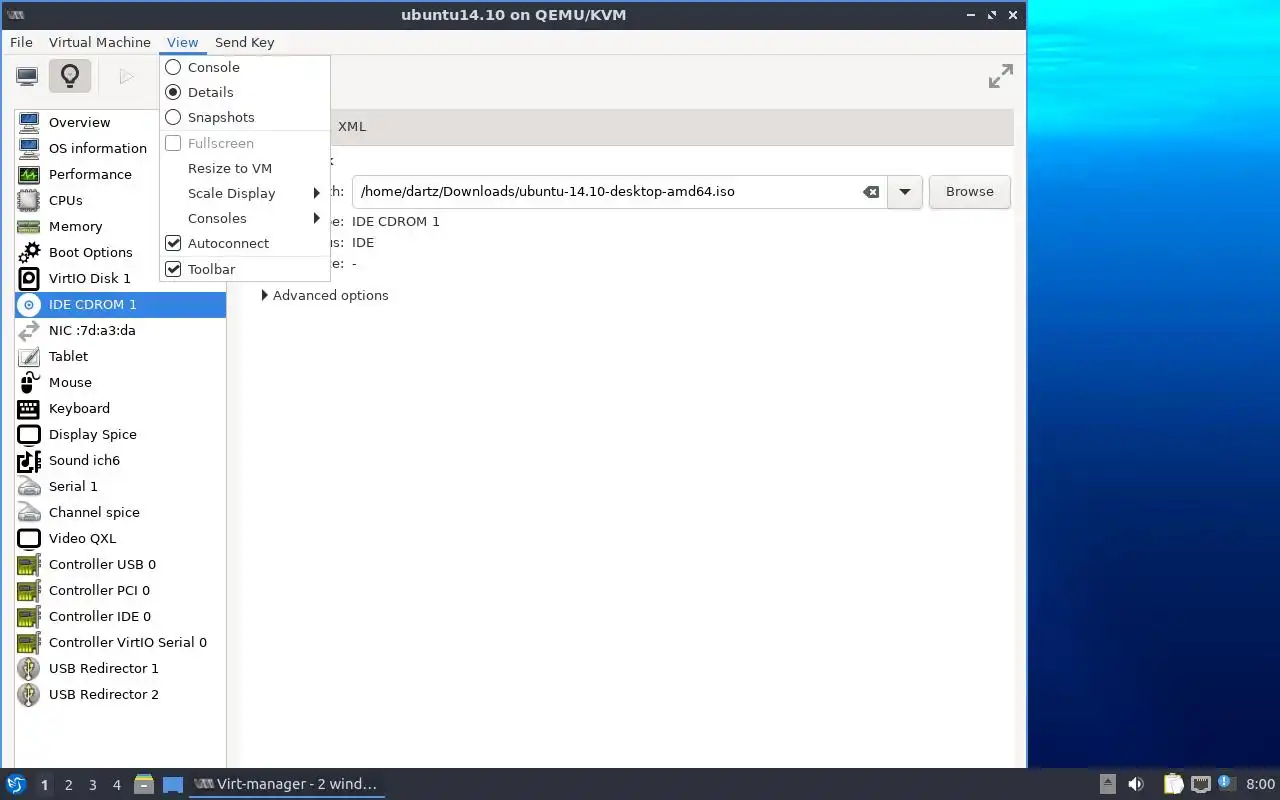Toggle the Toolbar checkbox
This screenshot has width=1280, height=800.
(173, 269)
